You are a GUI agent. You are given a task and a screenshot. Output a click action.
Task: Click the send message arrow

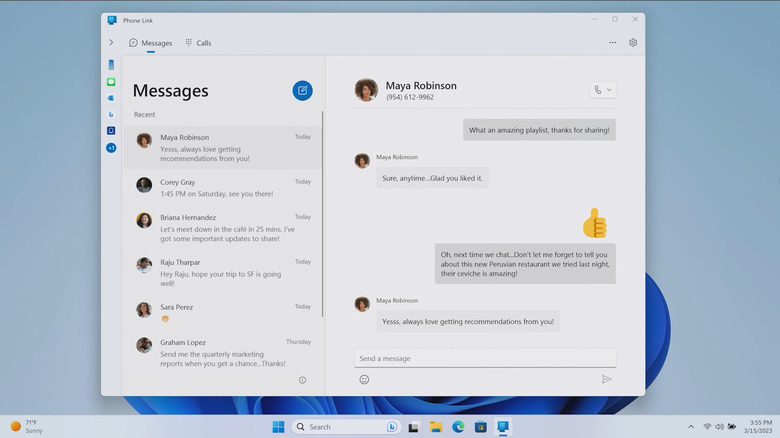pyautogui.click(x=606, y=380)
